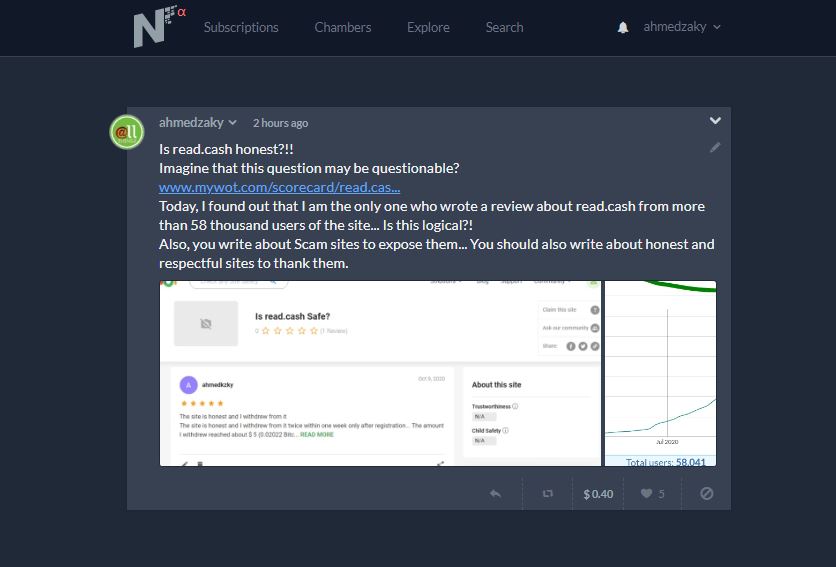This screenshot has width=836, height=567.
Task: Open the Search page
Action: (504, 27)
